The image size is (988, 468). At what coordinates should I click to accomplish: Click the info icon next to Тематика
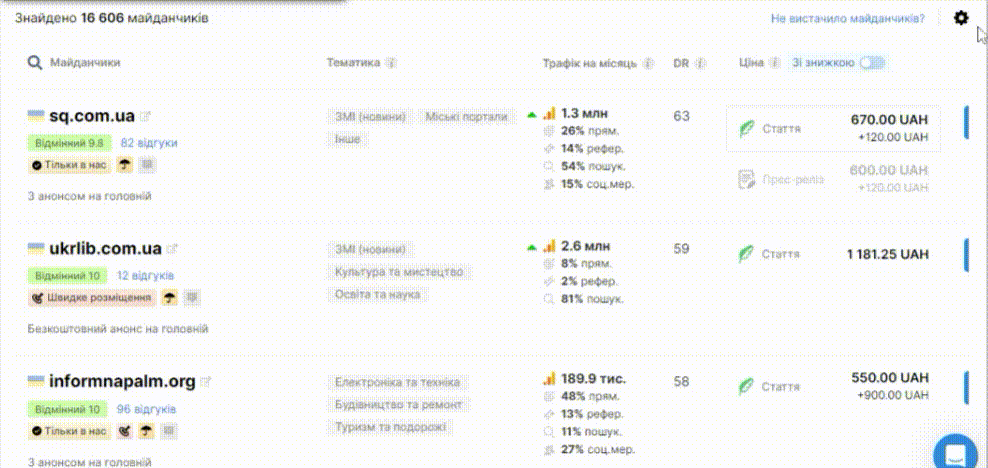coord(391,63)
